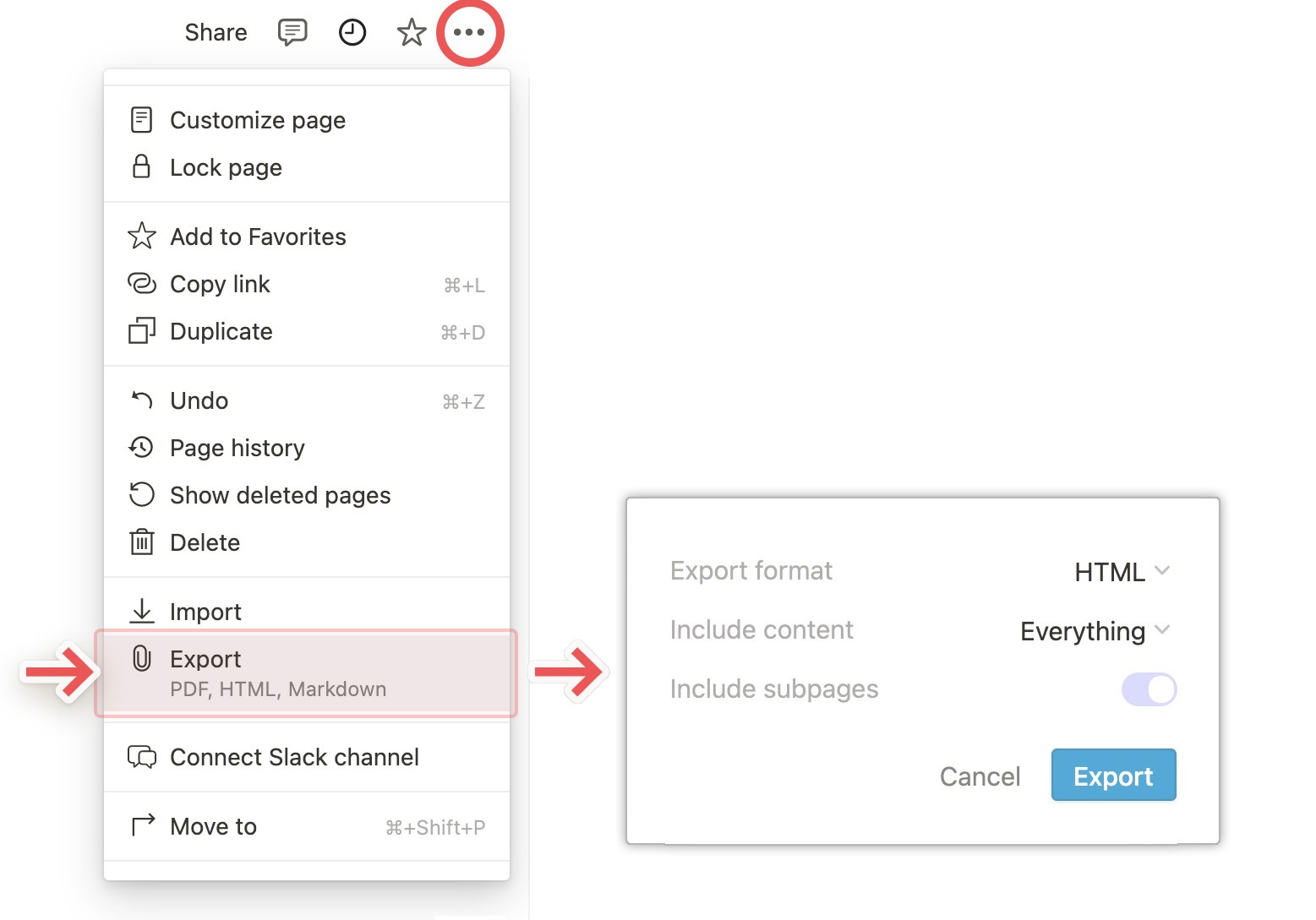1316x920 pixels.
Task: Click the Undo curved arrow icon
Action: coord(141,399)
